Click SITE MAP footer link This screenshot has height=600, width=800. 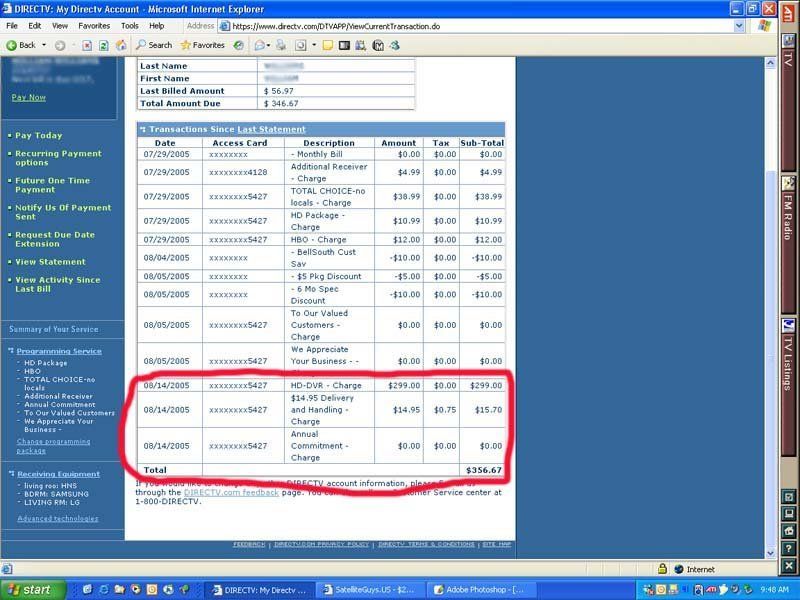coord(496,544)
